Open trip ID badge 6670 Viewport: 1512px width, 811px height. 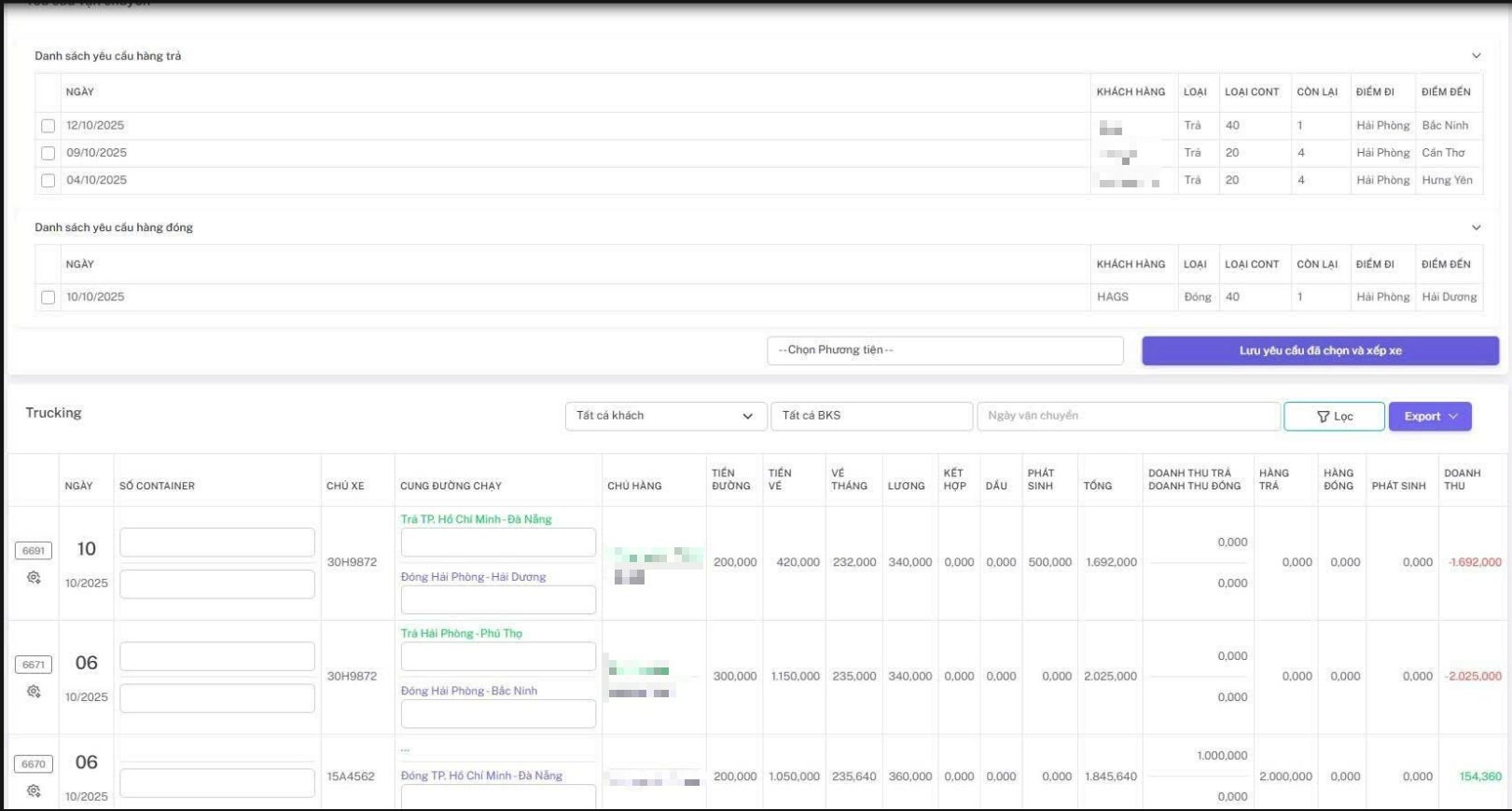tap(34, 764)
